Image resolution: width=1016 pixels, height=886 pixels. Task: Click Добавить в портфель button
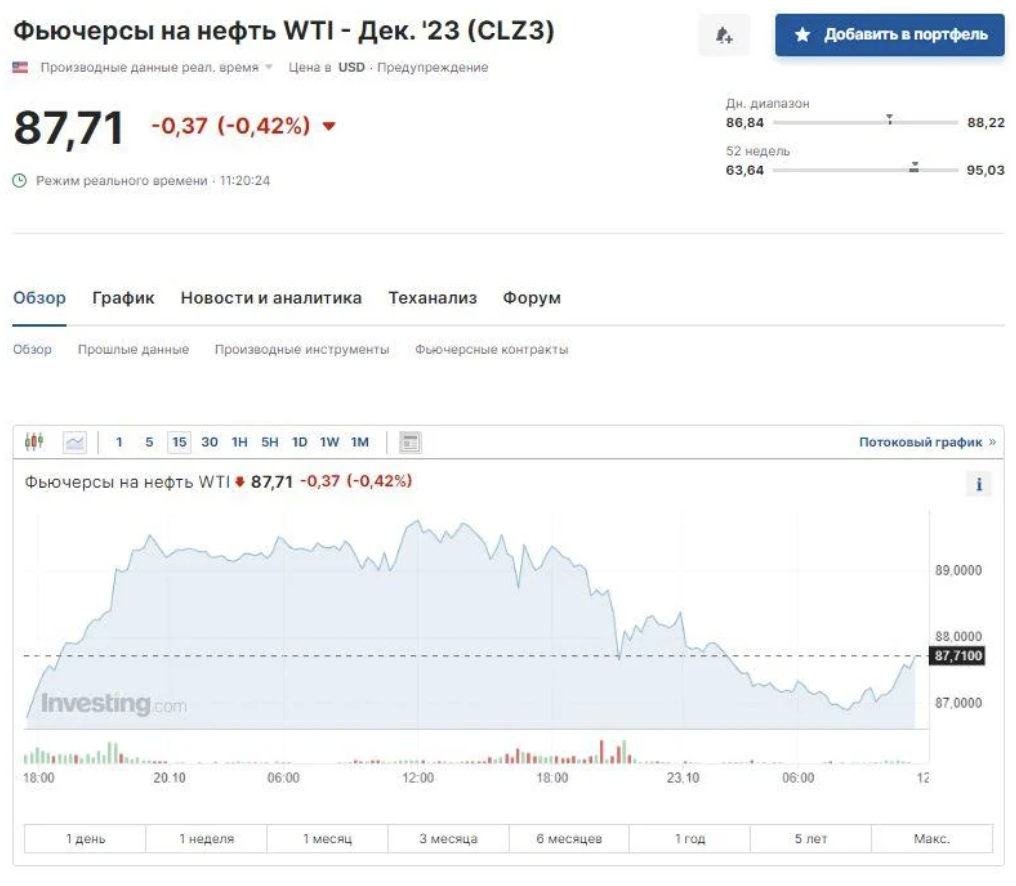point(889,35)
